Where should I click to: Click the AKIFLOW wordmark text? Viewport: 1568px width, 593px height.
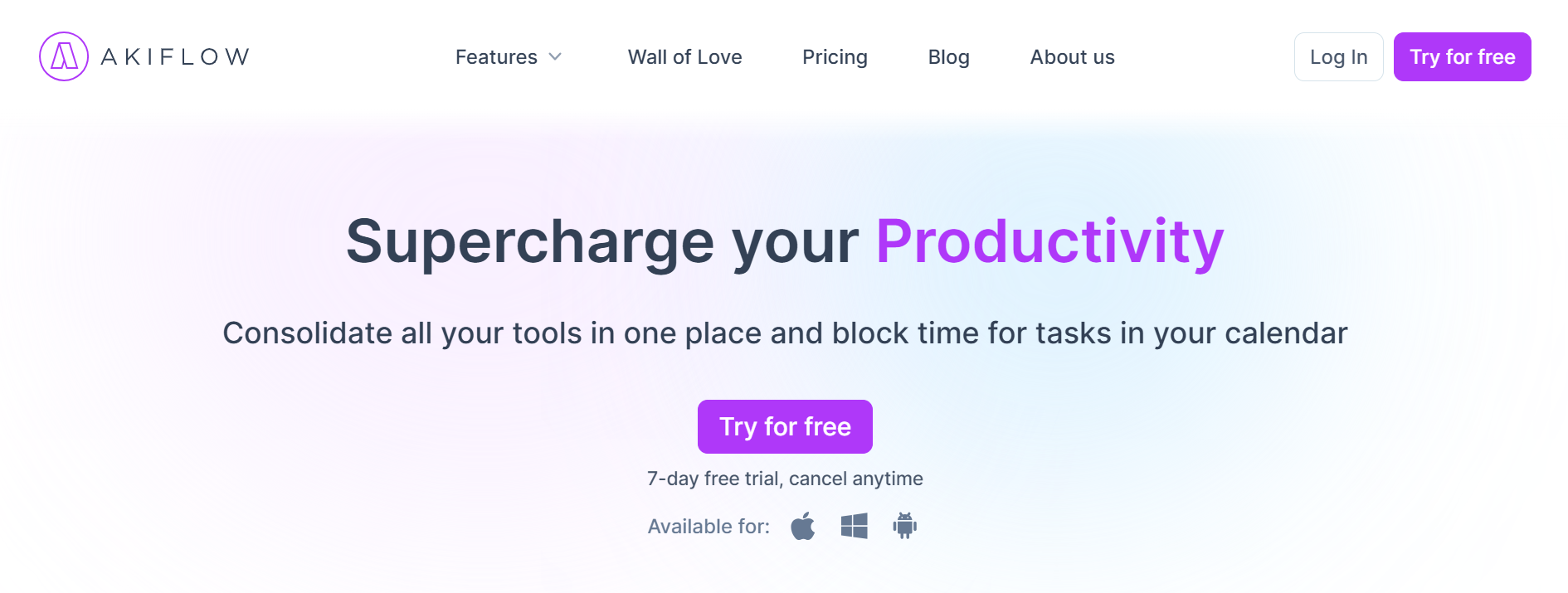[x=175, y=56]
